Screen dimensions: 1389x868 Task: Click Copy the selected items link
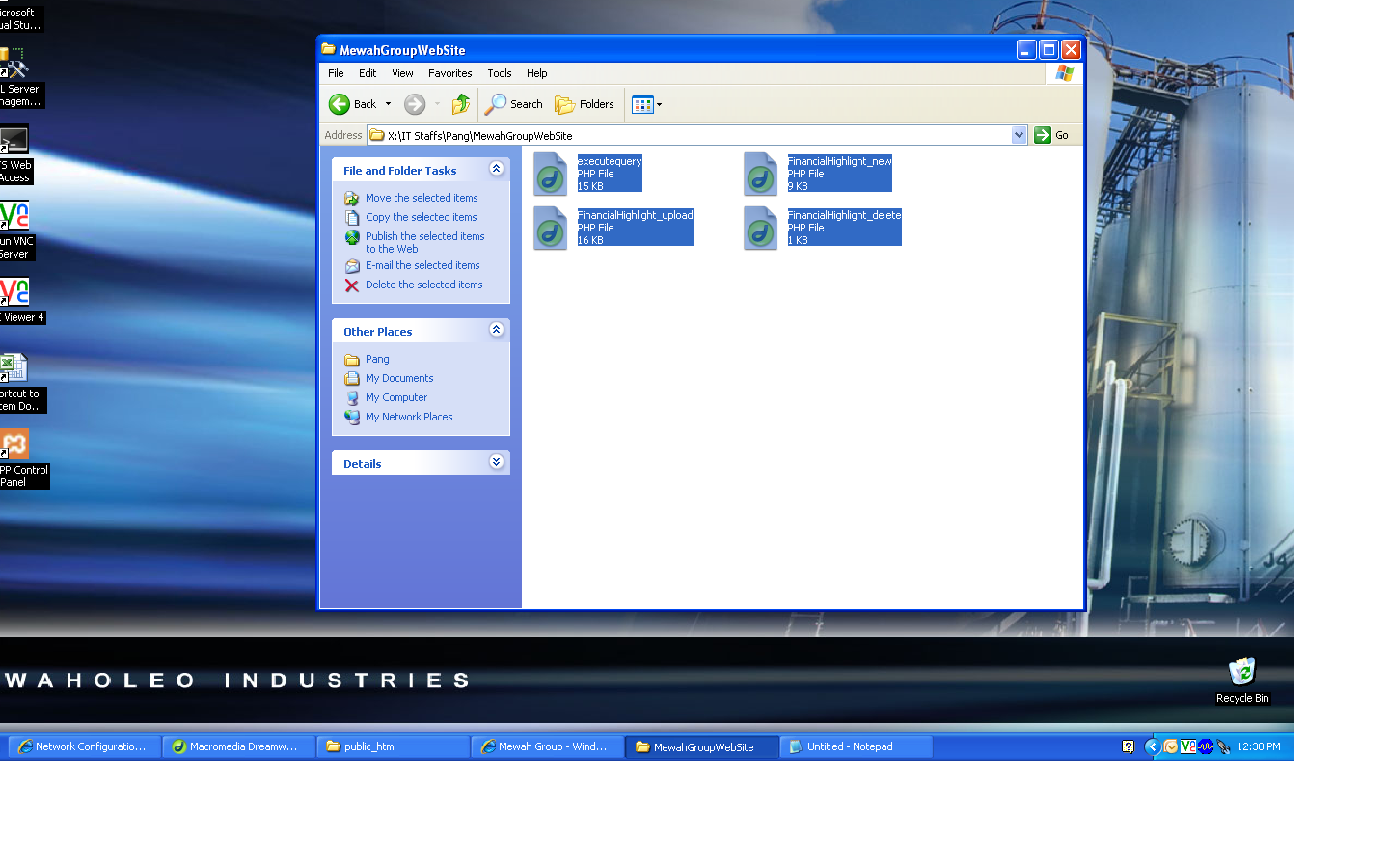pos(421,217)
